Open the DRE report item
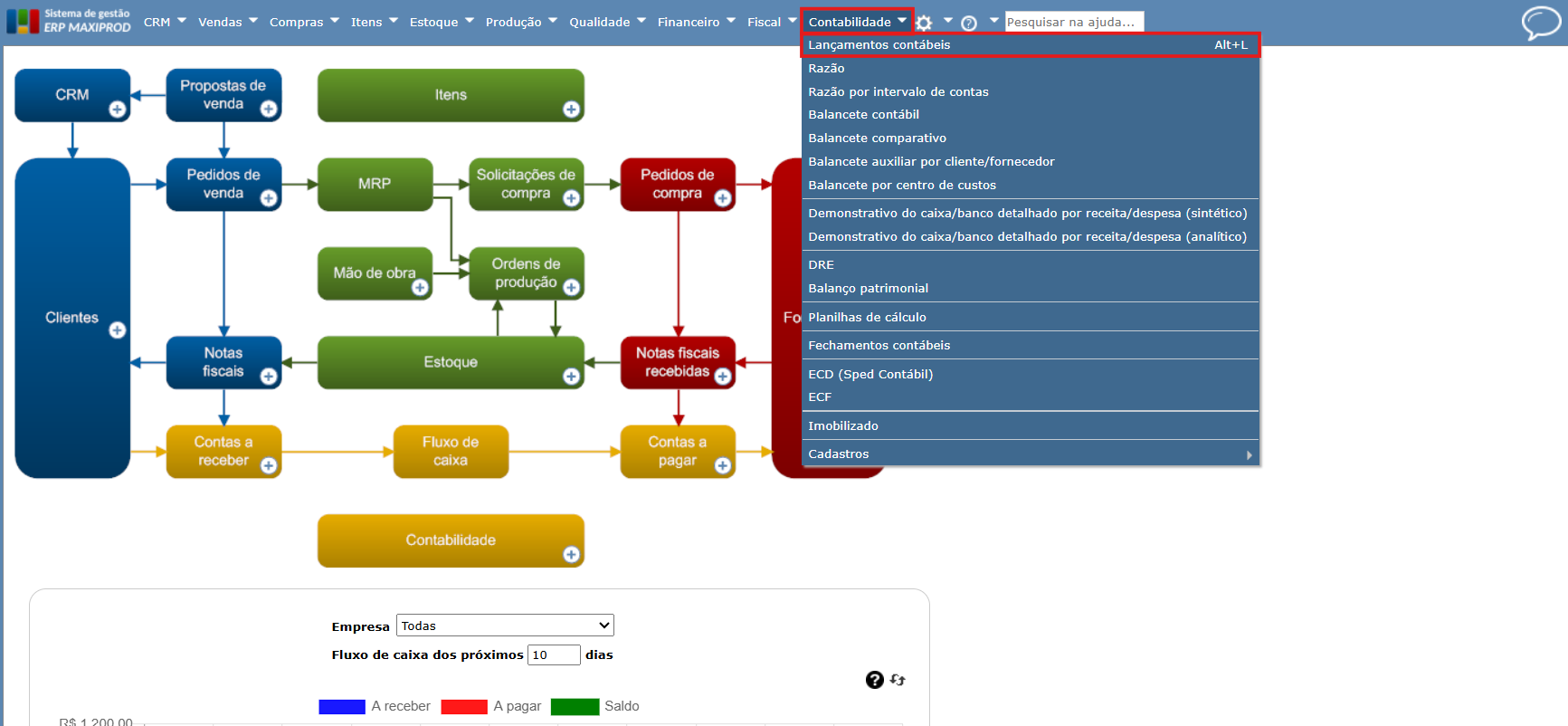Image resolution: width=1568 pixels, height=726 pixels. 1031,265
